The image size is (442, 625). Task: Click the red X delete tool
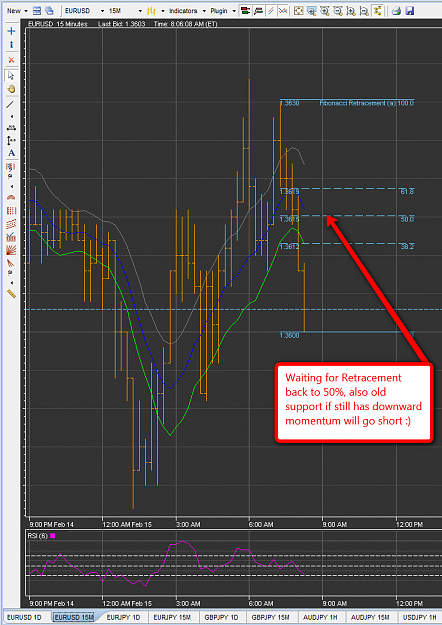click(11, 60)
